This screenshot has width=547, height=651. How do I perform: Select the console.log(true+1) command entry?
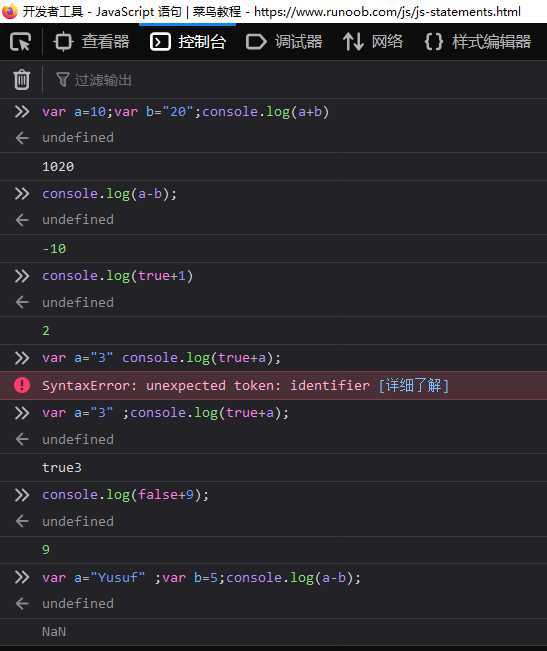click(x=117, y=276)
